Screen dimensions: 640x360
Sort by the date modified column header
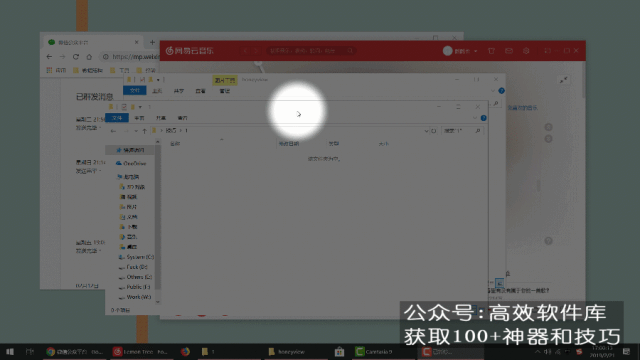289,144
